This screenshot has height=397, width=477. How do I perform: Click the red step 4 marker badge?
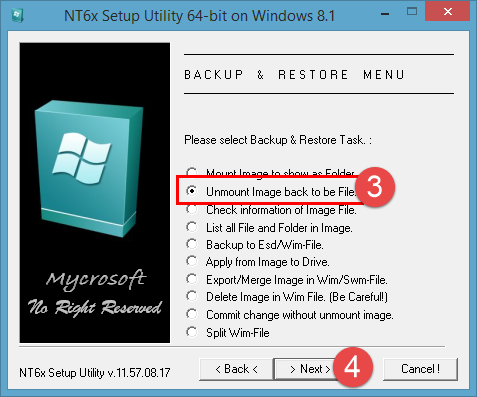tap(353, 367)
